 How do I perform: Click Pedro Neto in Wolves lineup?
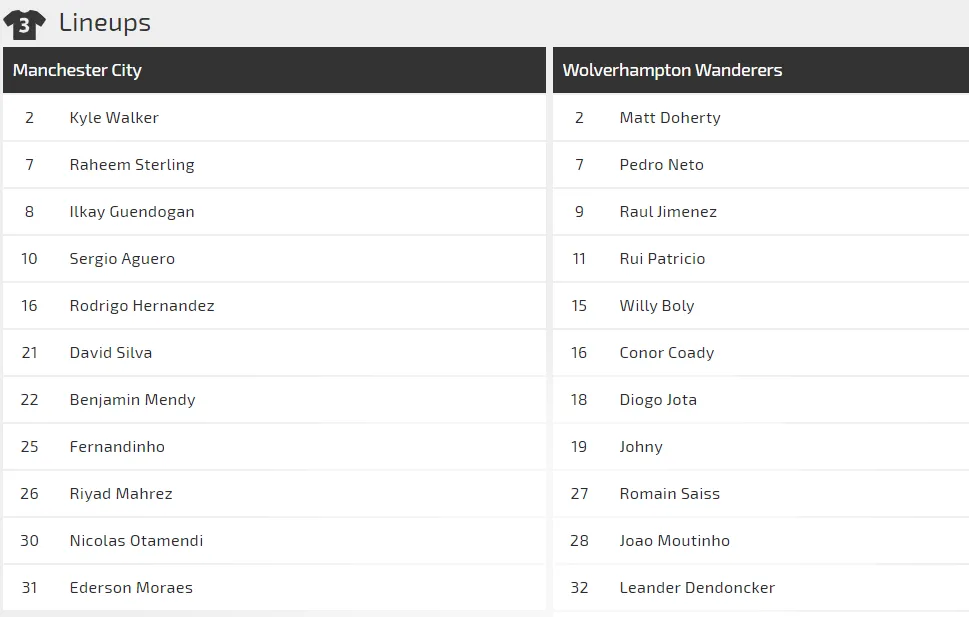(661, 165)
